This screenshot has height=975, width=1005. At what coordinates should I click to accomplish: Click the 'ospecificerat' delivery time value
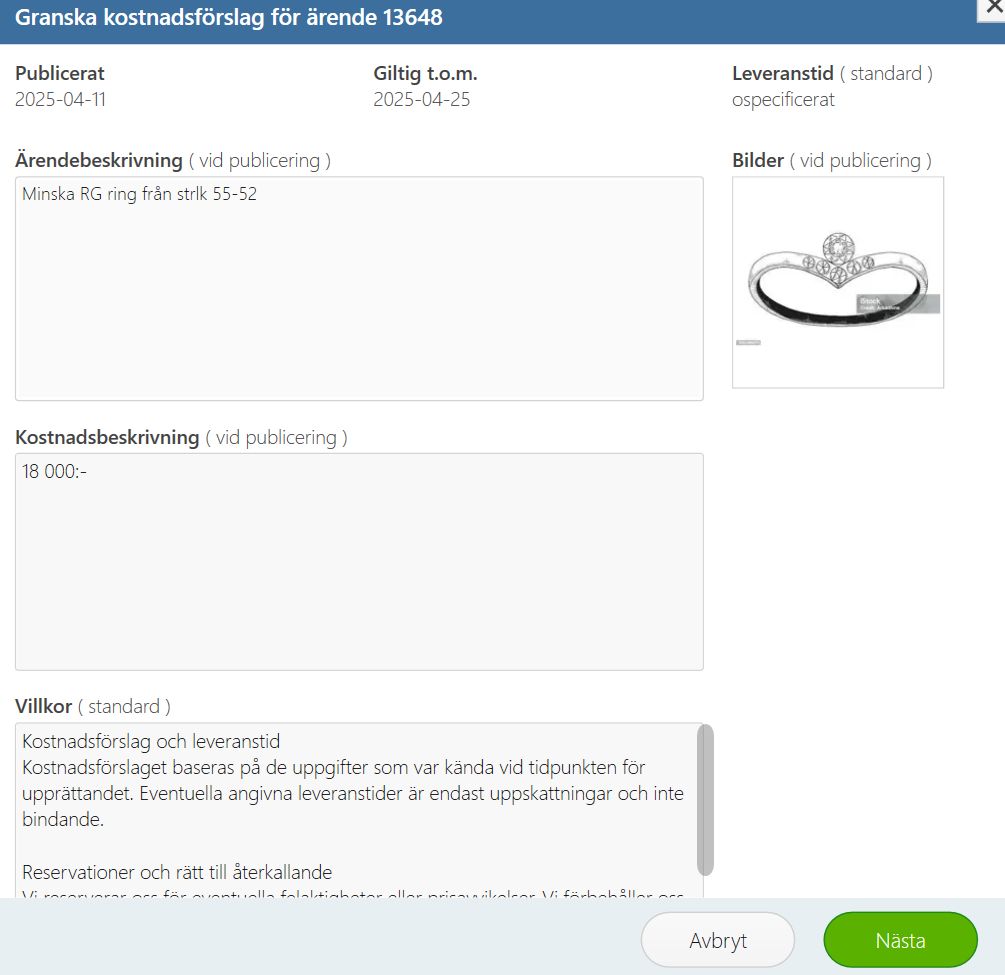[x=783, y=100]
